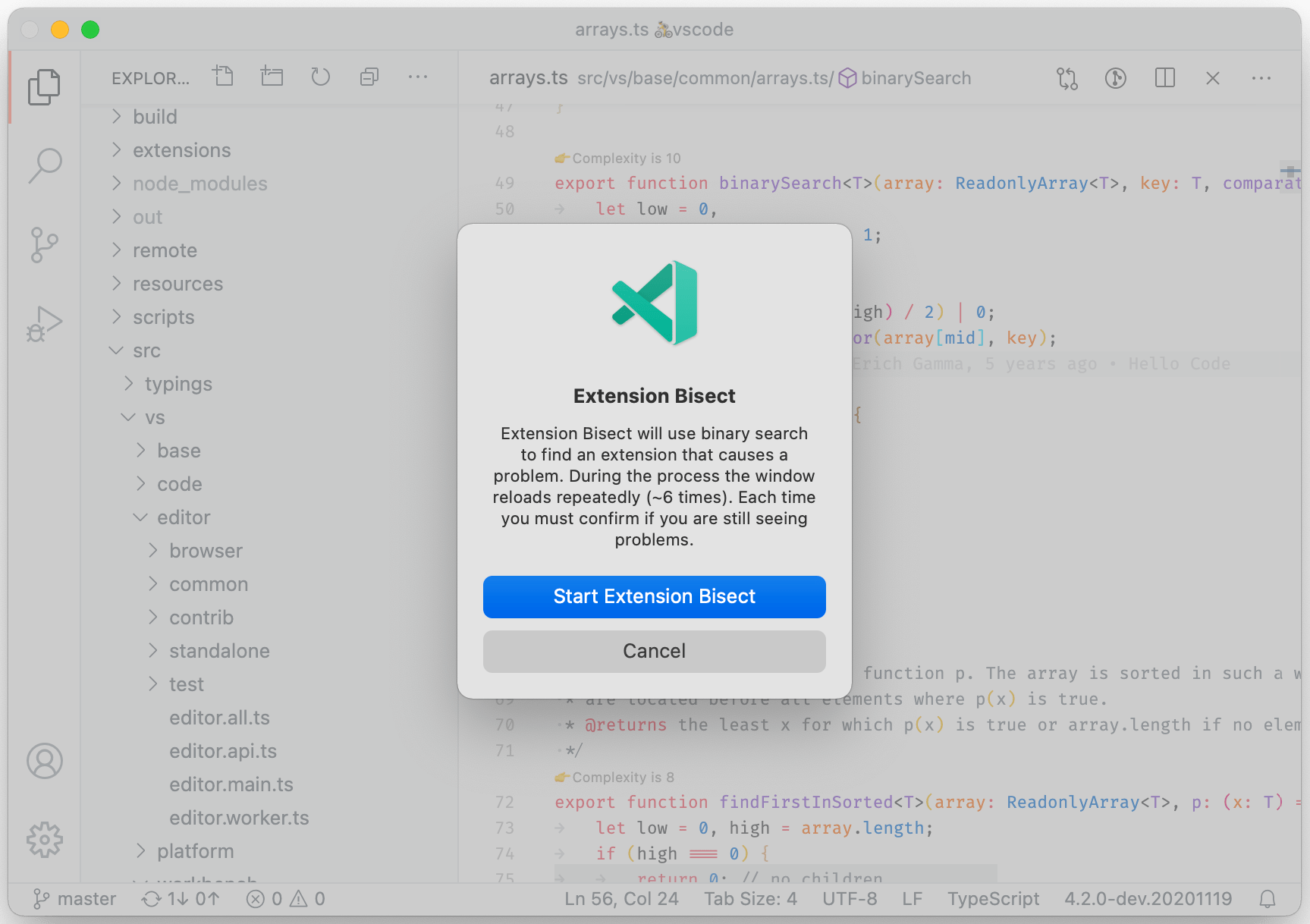Screen dimensions: 1310x924
Task: Expand the platform folder
Action: point(195,851)
